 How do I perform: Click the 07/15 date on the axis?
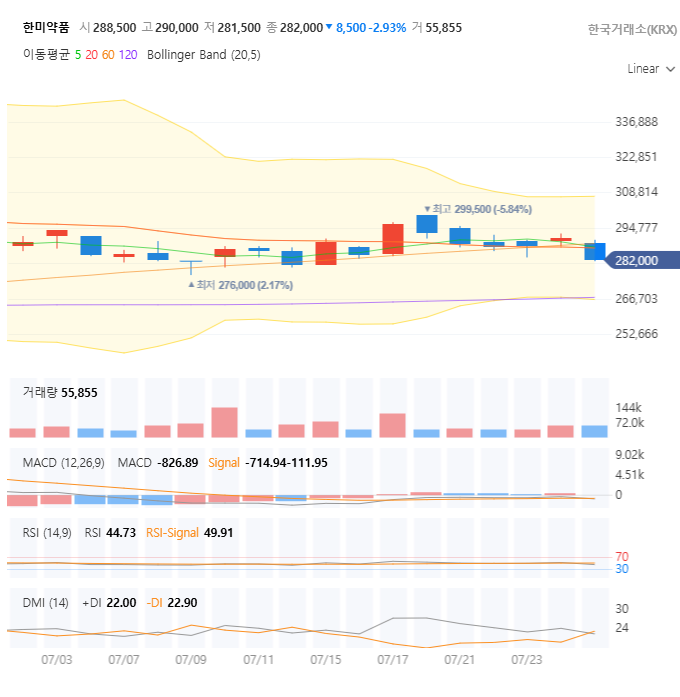(326, 660)
